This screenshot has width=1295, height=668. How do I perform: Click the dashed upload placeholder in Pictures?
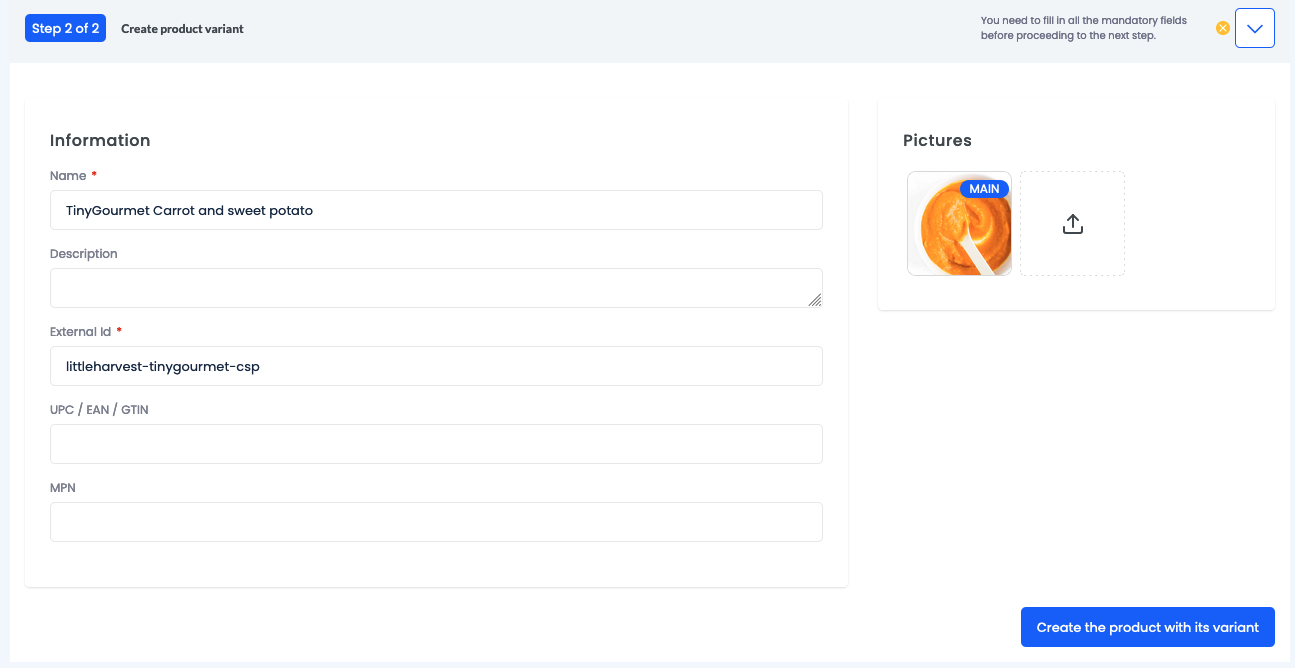1072,223
